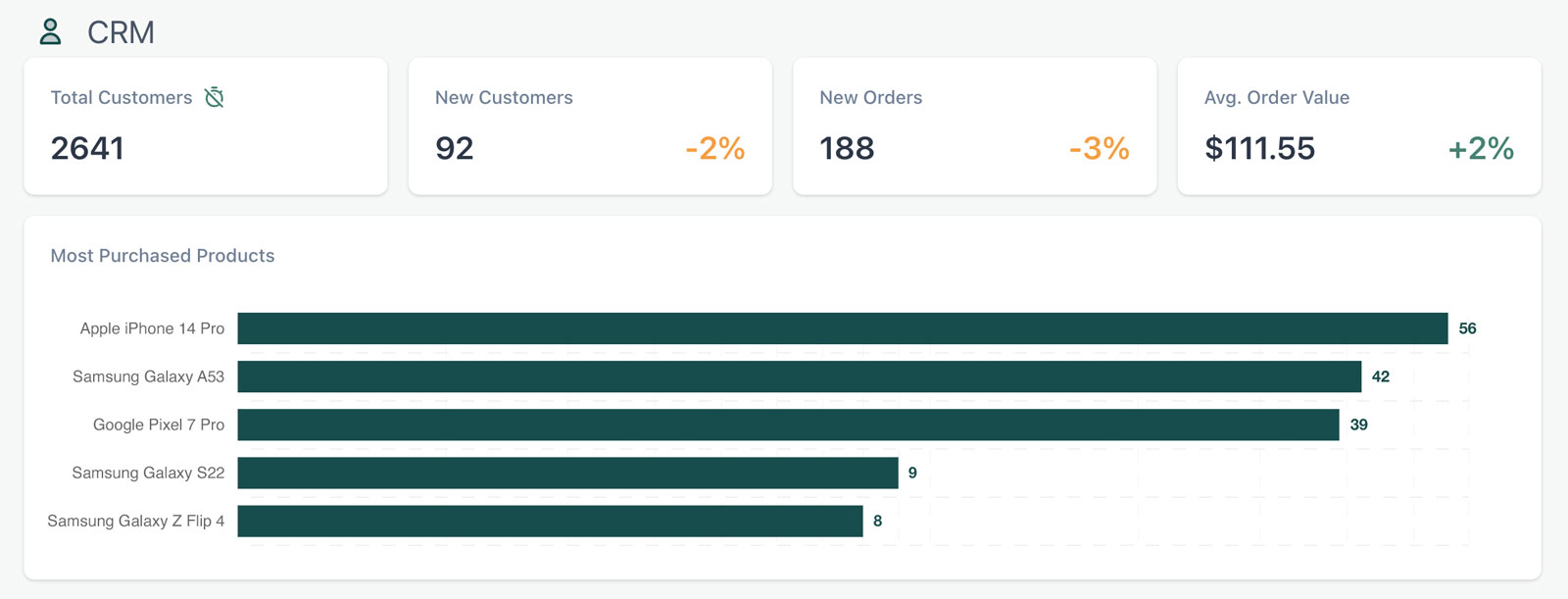Open the New Customers card title
The image size is (1568, 599).
[x=504, y=97]
